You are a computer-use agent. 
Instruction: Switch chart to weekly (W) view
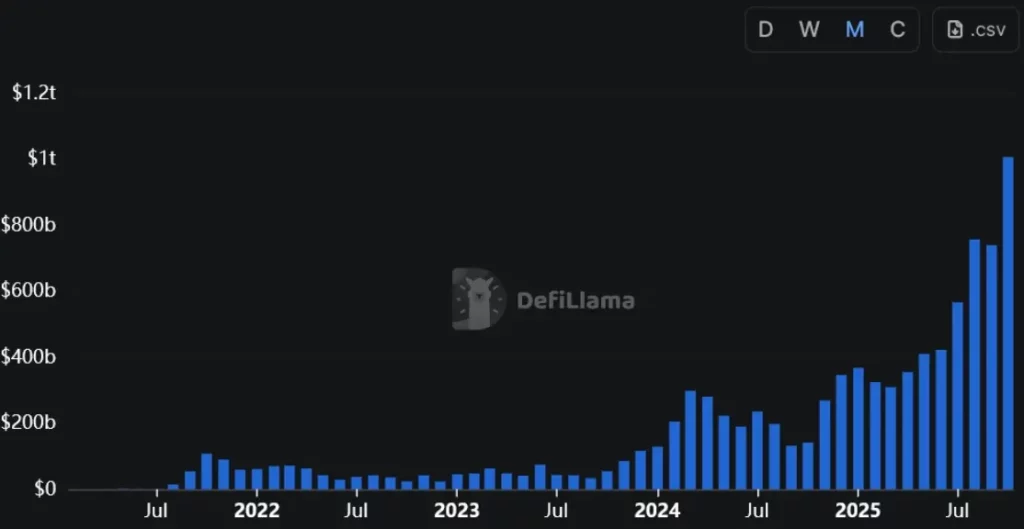809,30
